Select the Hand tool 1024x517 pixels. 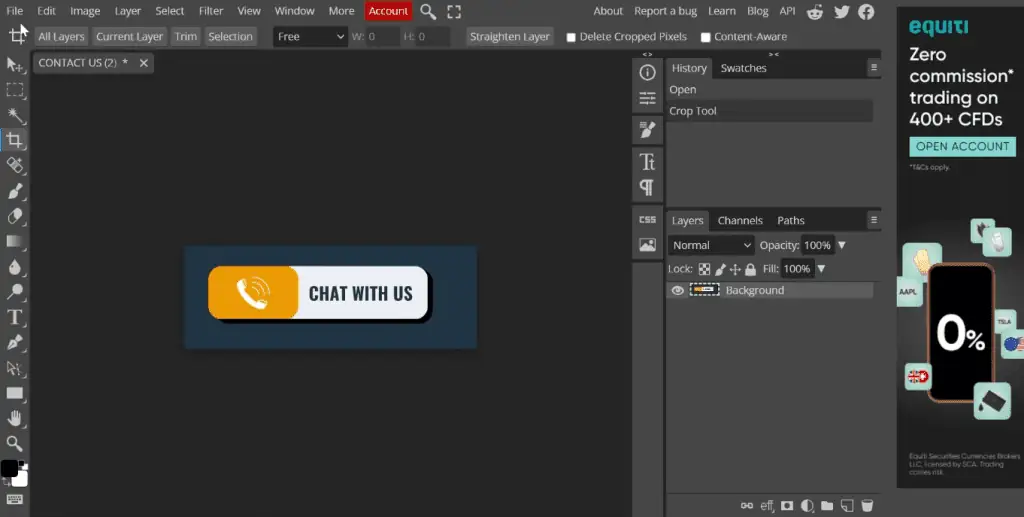click(14, 418)
